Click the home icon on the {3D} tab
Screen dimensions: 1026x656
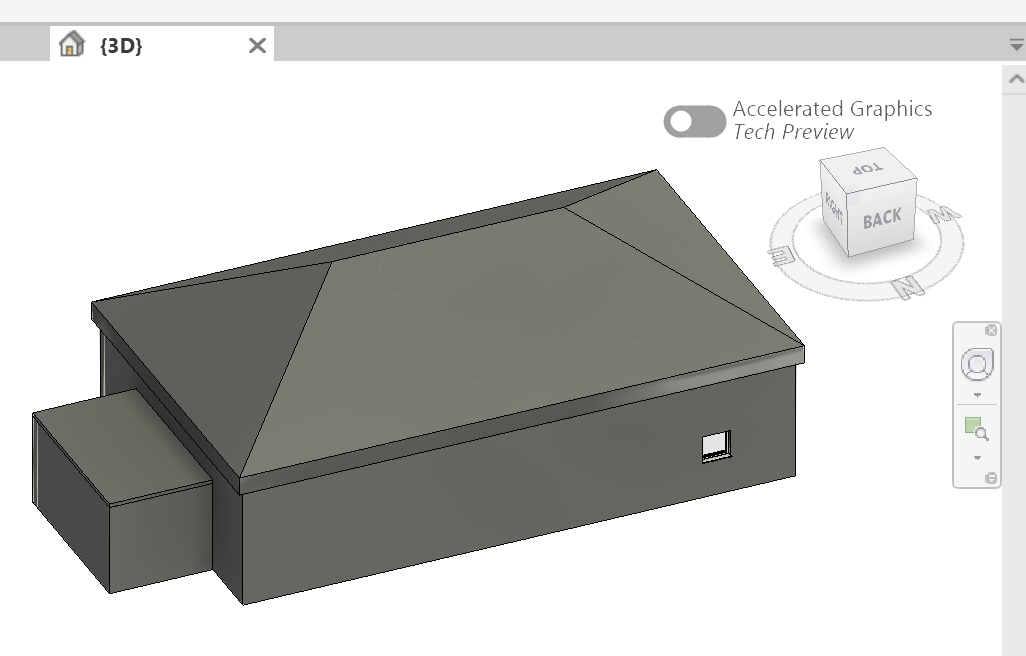(x=71, y=44)
